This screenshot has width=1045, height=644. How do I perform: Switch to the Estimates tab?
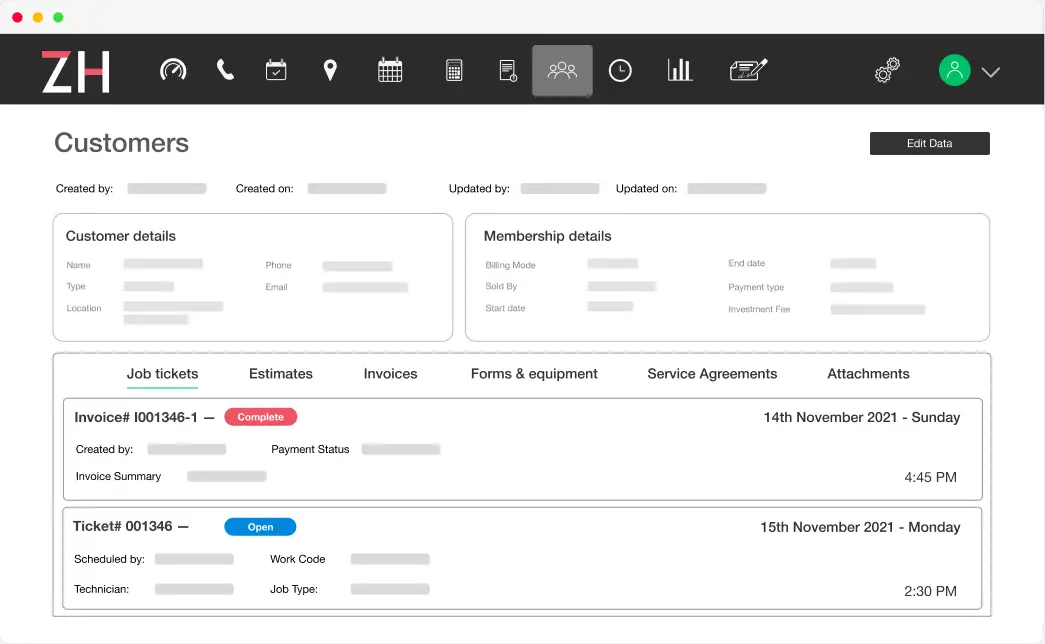(x=281, y=374)
